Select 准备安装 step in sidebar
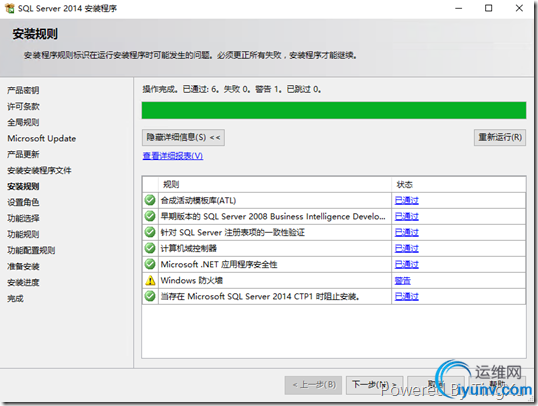This screenshot has height=406, width=538. [23, 266]
